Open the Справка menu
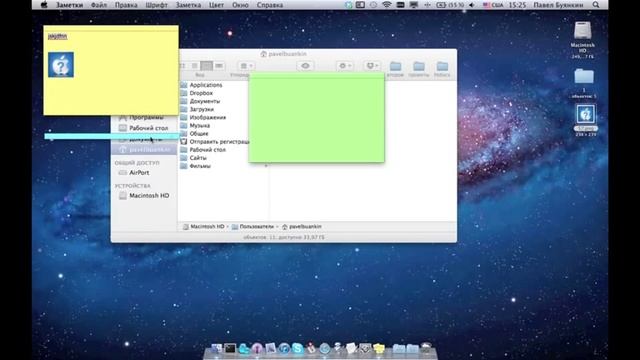Viewport: 640px width, 360px height. coord(270,5)
